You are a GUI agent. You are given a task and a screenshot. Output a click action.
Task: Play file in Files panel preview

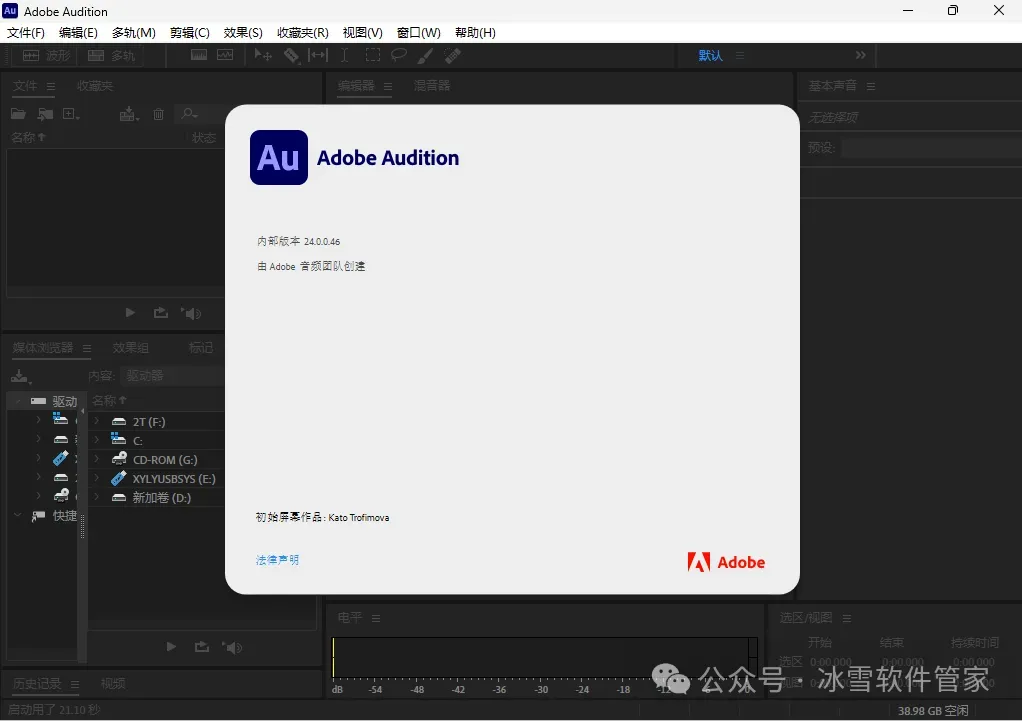tap(130, 313)
